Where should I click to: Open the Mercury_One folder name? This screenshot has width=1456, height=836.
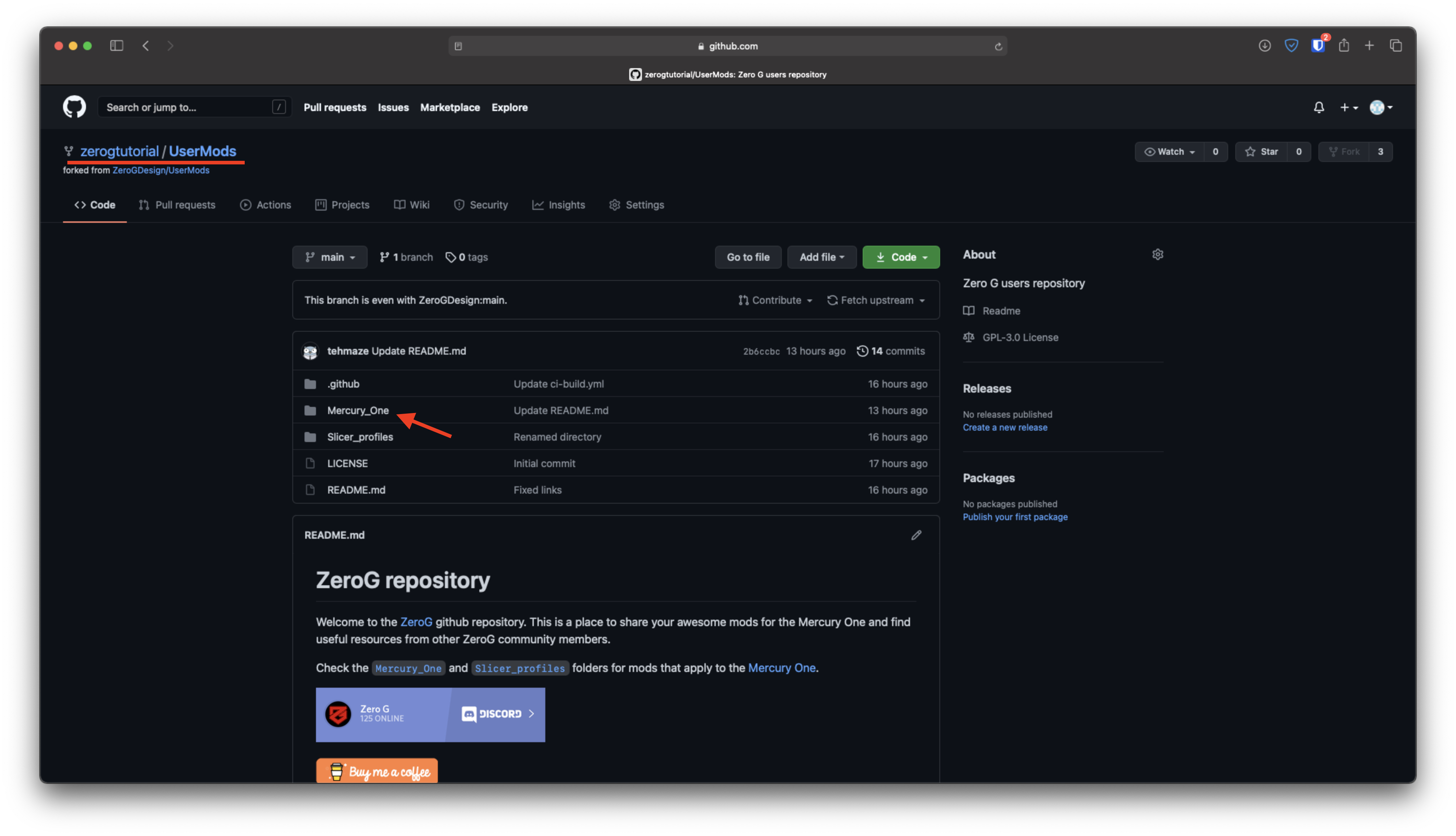(x=358, y=410)
